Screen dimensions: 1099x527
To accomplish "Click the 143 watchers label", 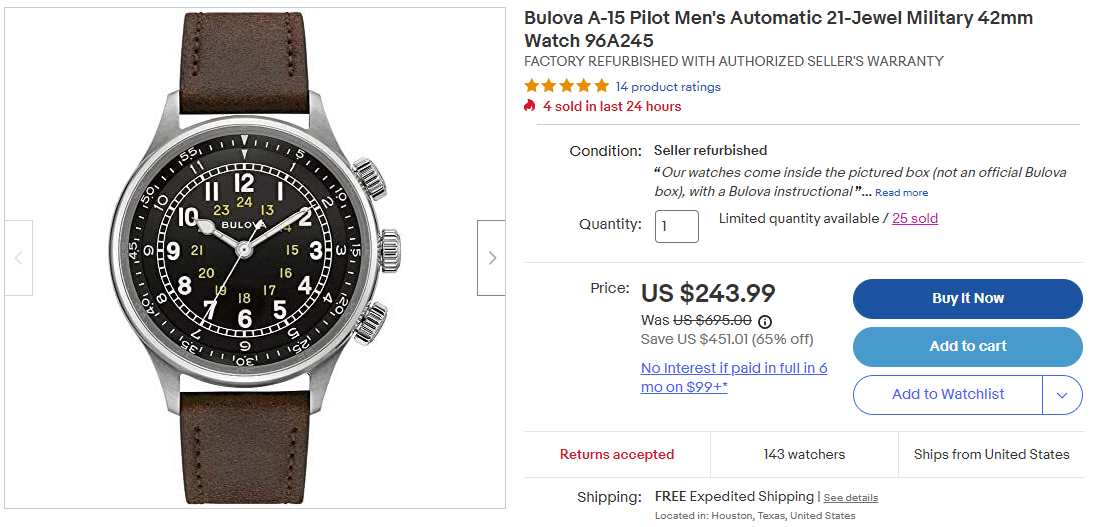I will [x=804, y=455].
